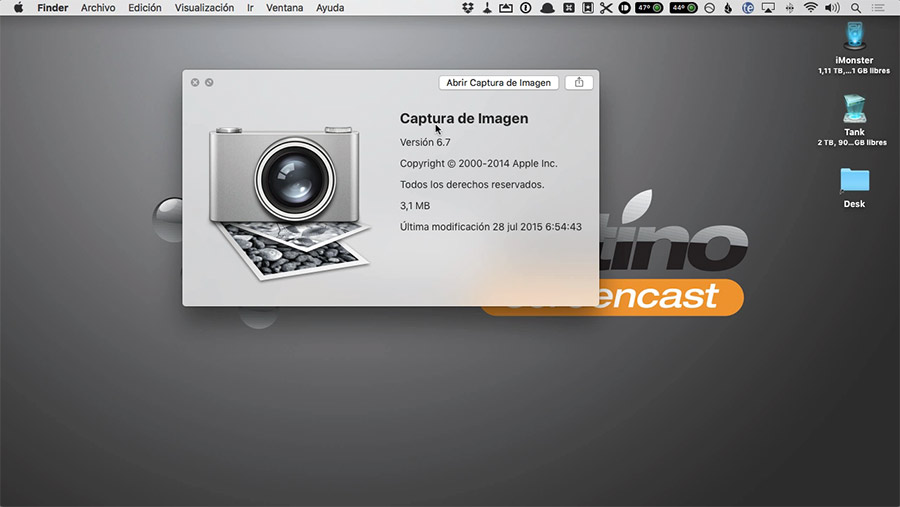Click the round gauge menu bar icon
This screenshot has width=900, height=507.
tap(709, 8)
